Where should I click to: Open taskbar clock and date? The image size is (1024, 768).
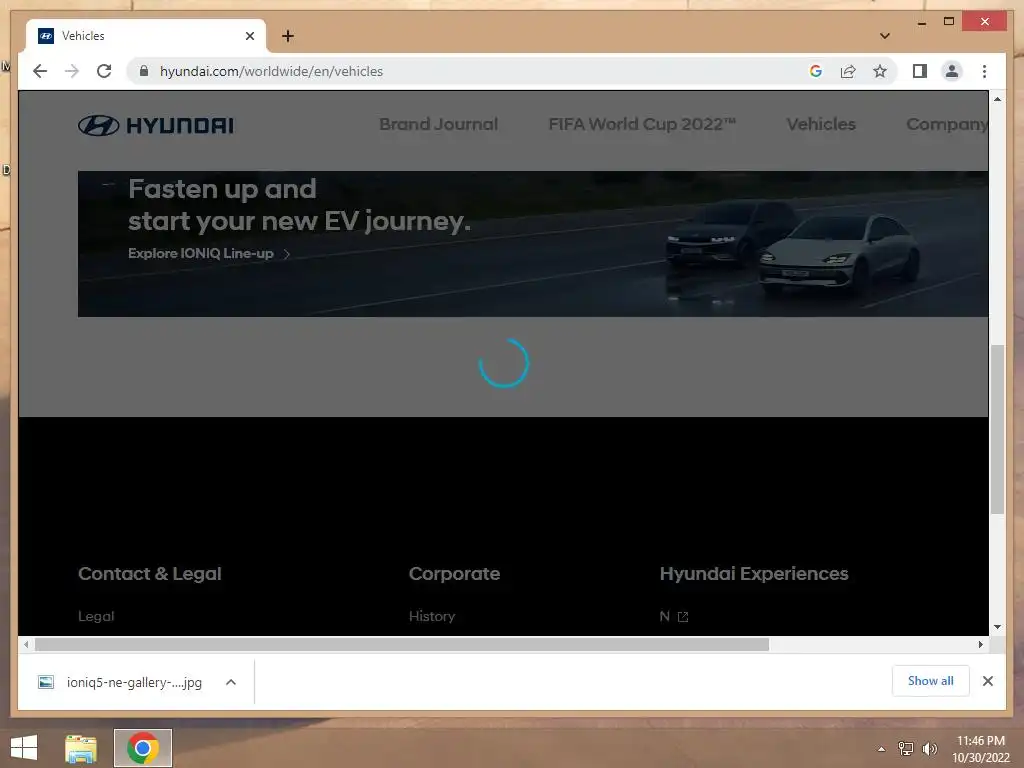(x=980, y=749)
